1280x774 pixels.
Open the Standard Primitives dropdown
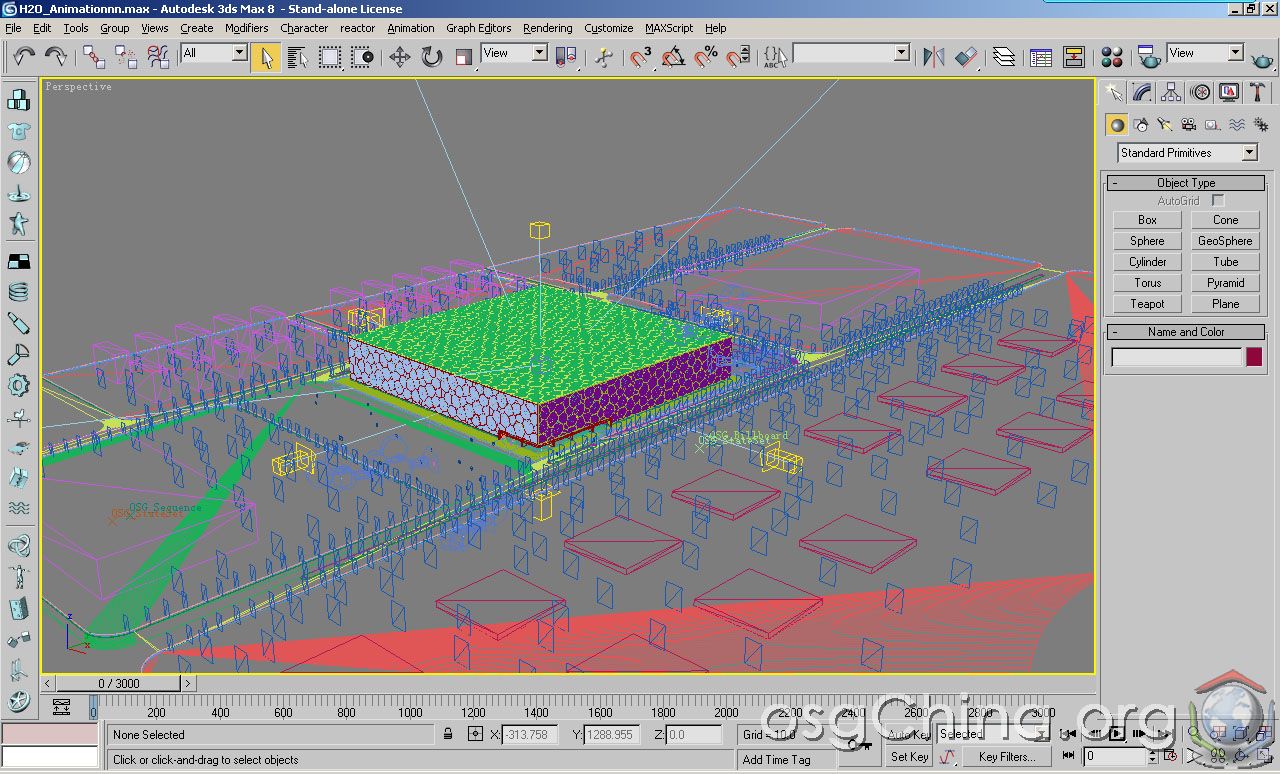[x=1187, y=153]
